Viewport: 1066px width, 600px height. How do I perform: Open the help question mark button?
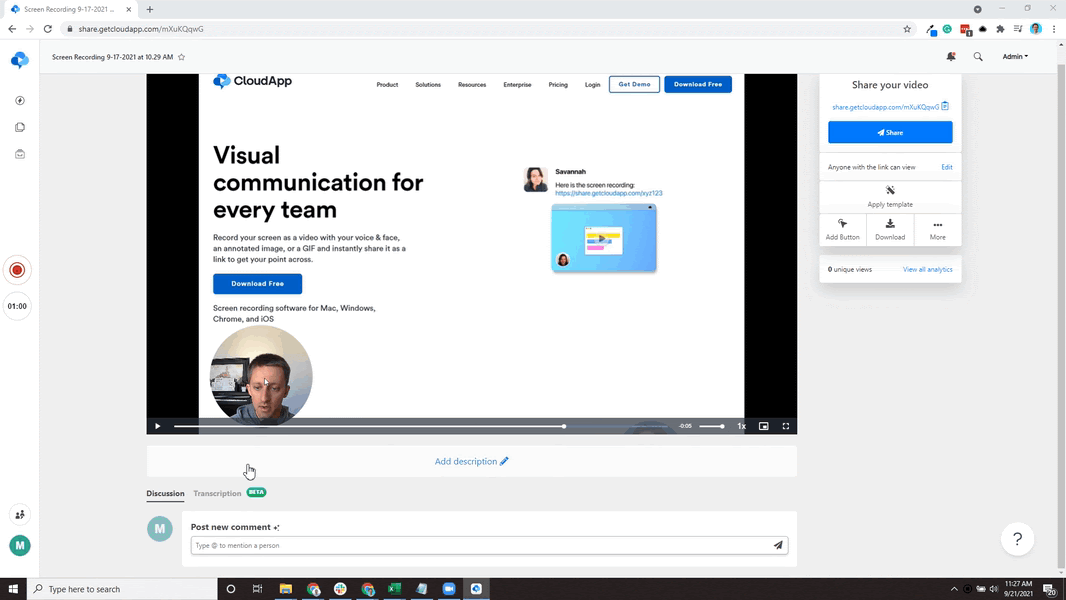tap(1017, 539)
